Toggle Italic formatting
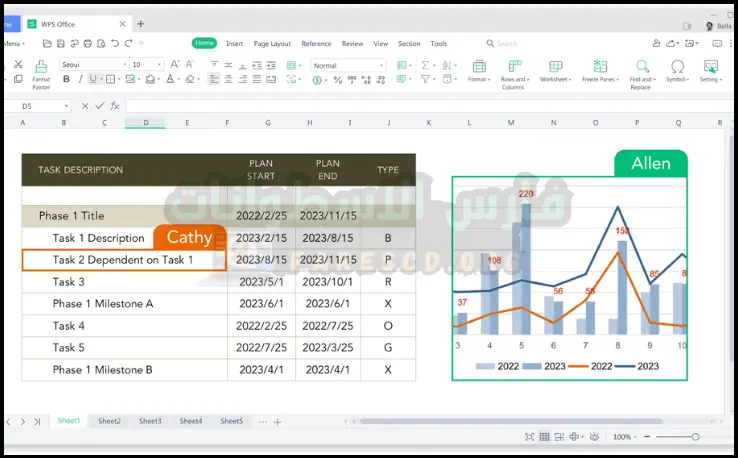738x458 pixels. (78, 79)
